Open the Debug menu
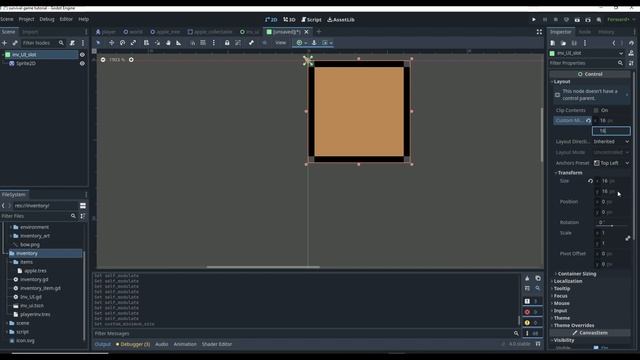This screenshot has height=360, width=640. tap(47, 19)
